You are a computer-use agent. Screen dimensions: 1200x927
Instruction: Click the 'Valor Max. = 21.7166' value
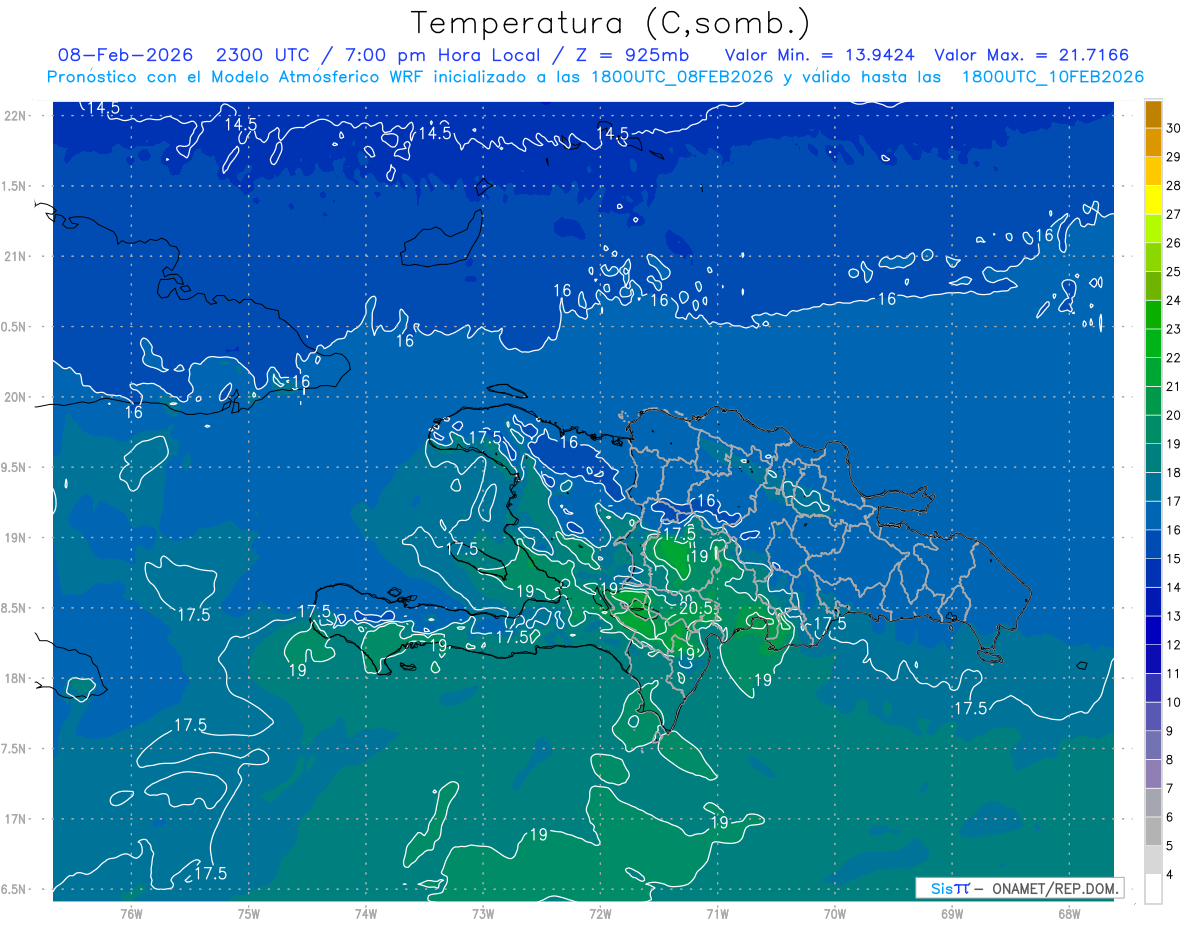pyautogui.click(x=1031, y=55)
